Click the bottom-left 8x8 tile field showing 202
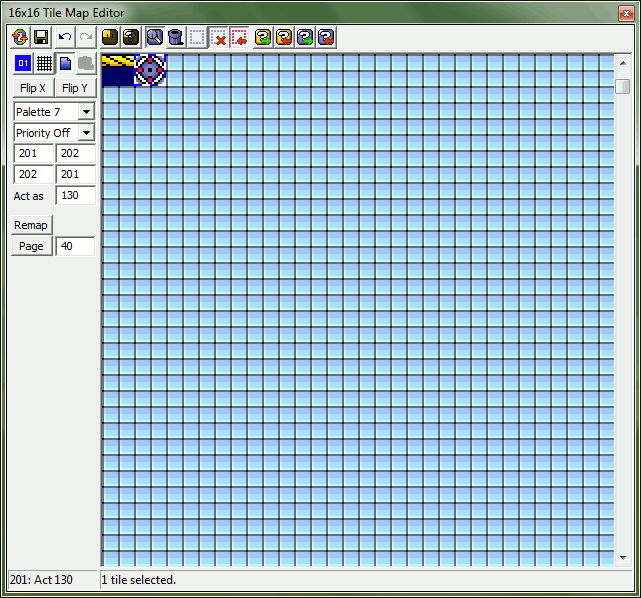Screen dimensions: 641x598 click(34, 175)
